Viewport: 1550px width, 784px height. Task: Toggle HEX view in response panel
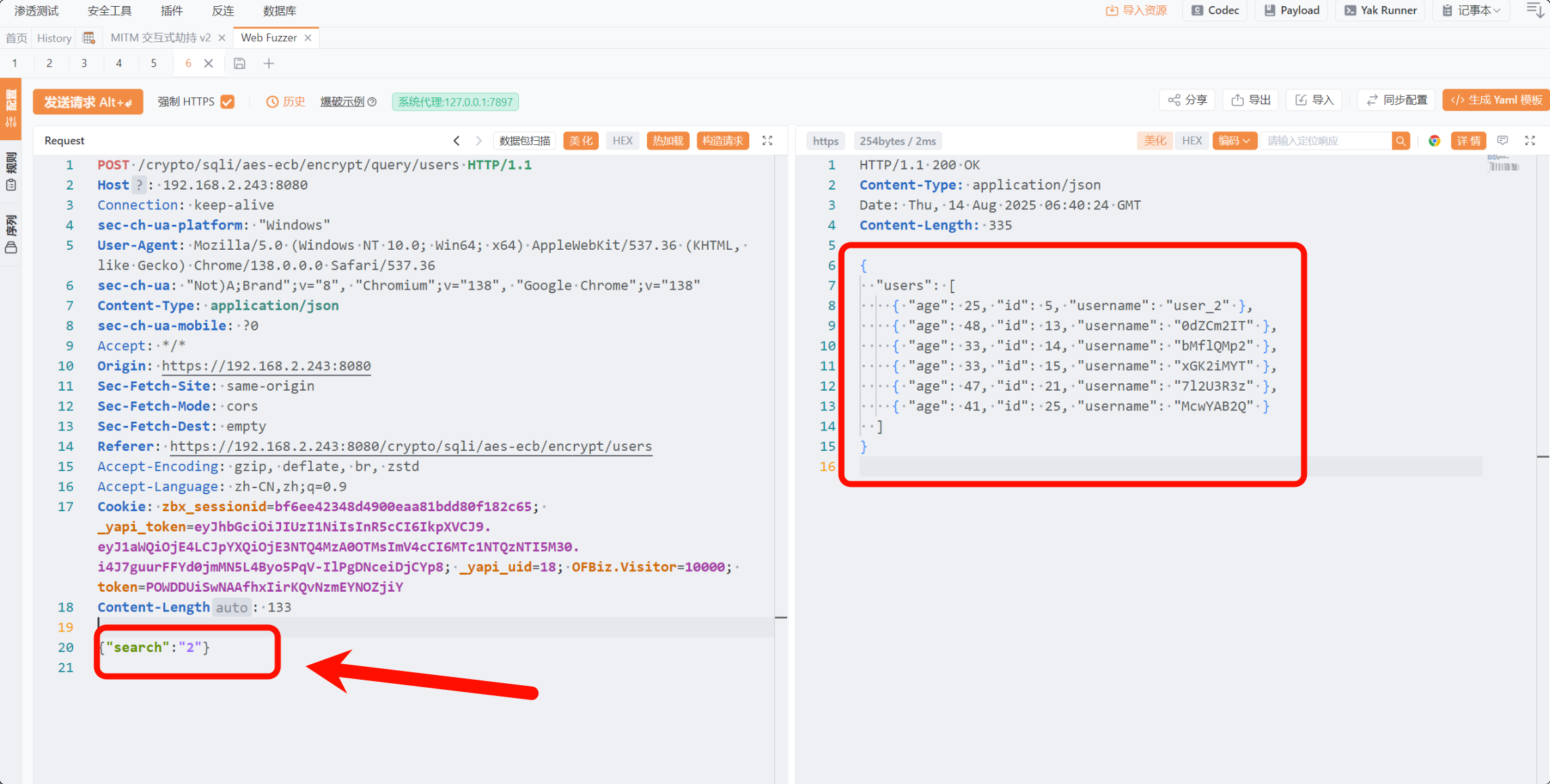coord(1192,141)
